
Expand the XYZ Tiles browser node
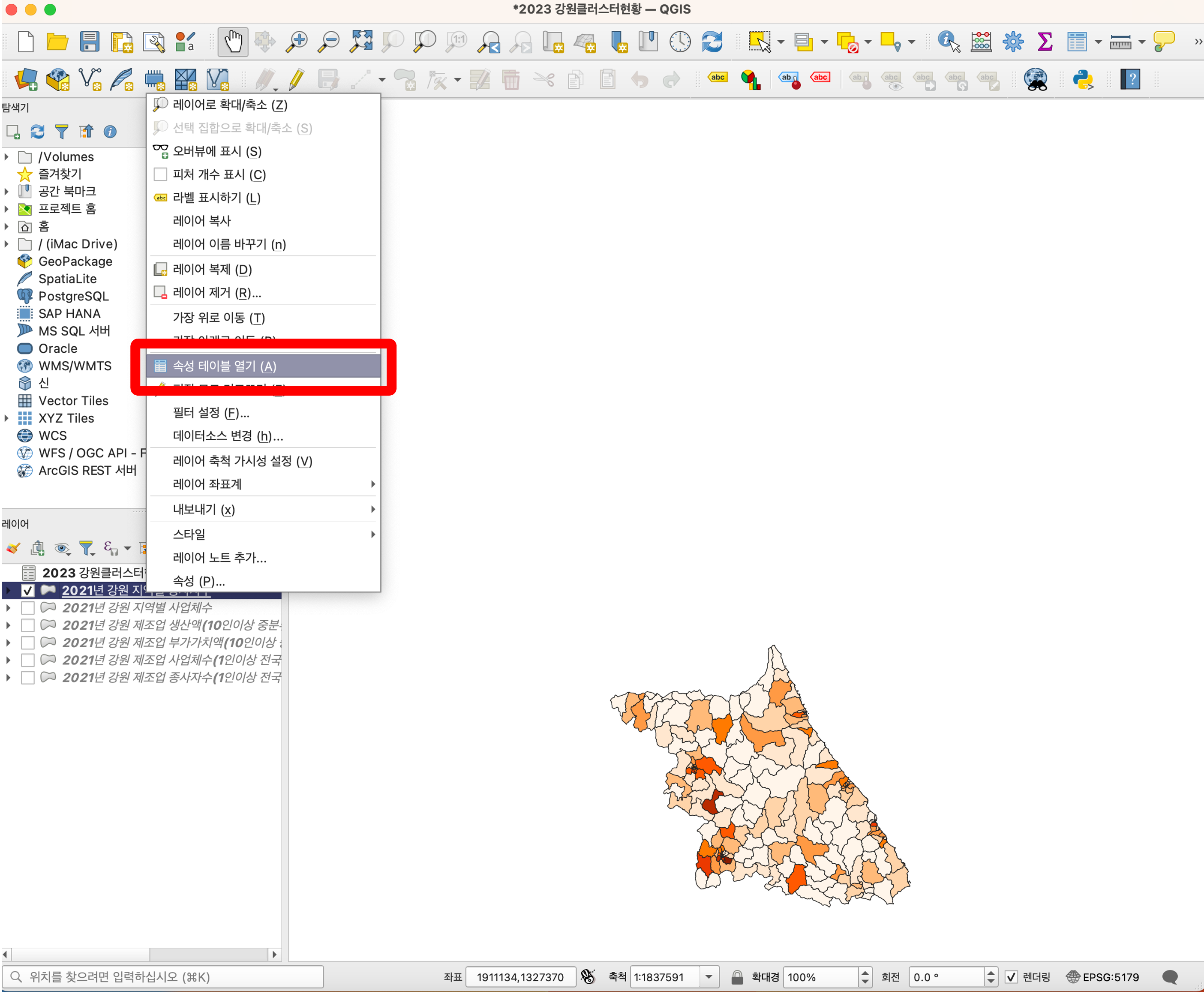[x=7, y=418]
